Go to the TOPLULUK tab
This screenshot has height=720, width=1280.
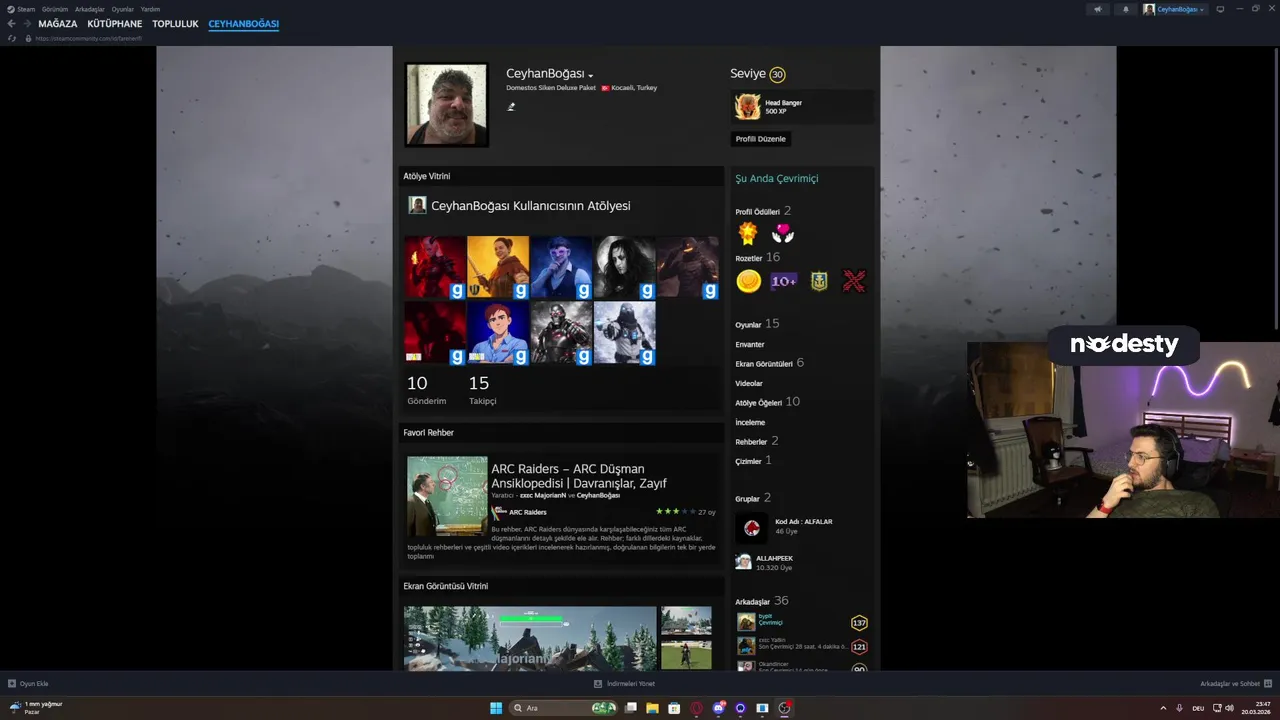(175, 24)
